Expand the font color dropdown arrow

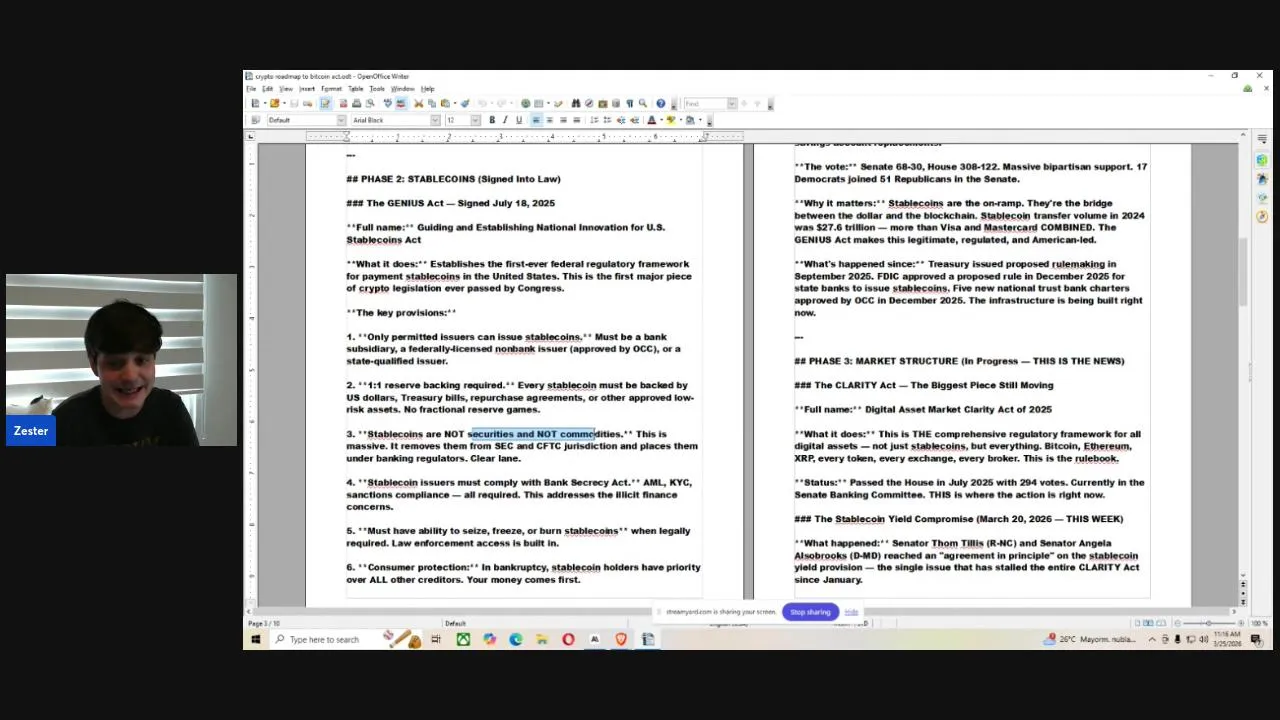tap(661, 120)
